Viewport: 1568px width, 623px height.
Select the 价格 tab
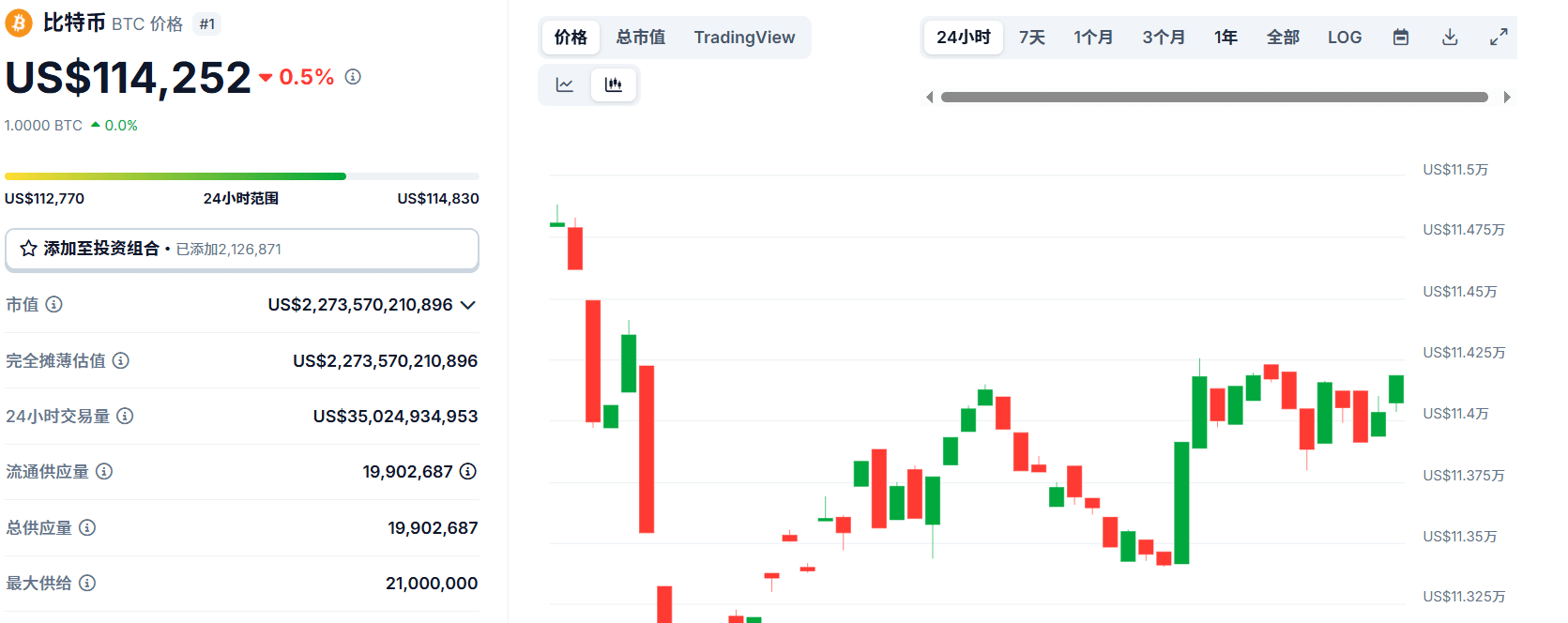click(571, 38)
